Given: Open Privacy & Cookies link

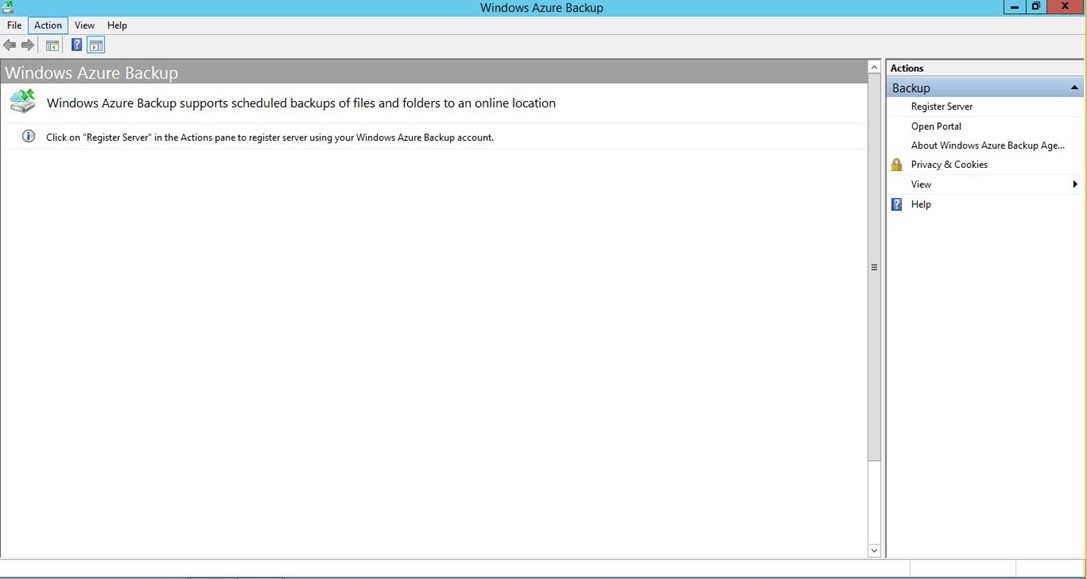Looking at the screenshot, I should coord(949,164).
